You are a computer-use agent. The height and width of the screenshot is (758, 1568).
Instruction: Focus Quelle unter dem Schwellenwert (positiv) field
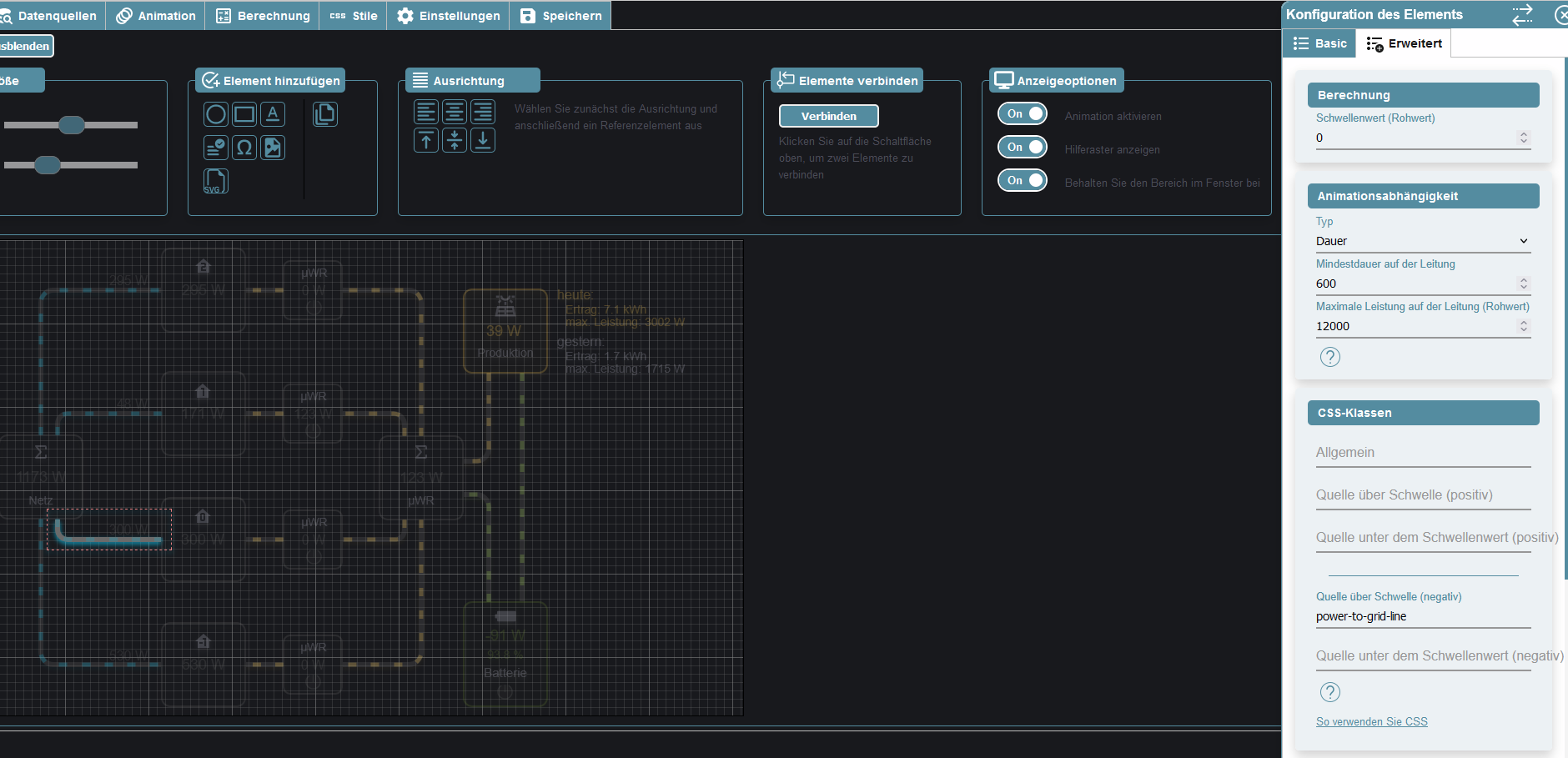(x=1423, y=538)
